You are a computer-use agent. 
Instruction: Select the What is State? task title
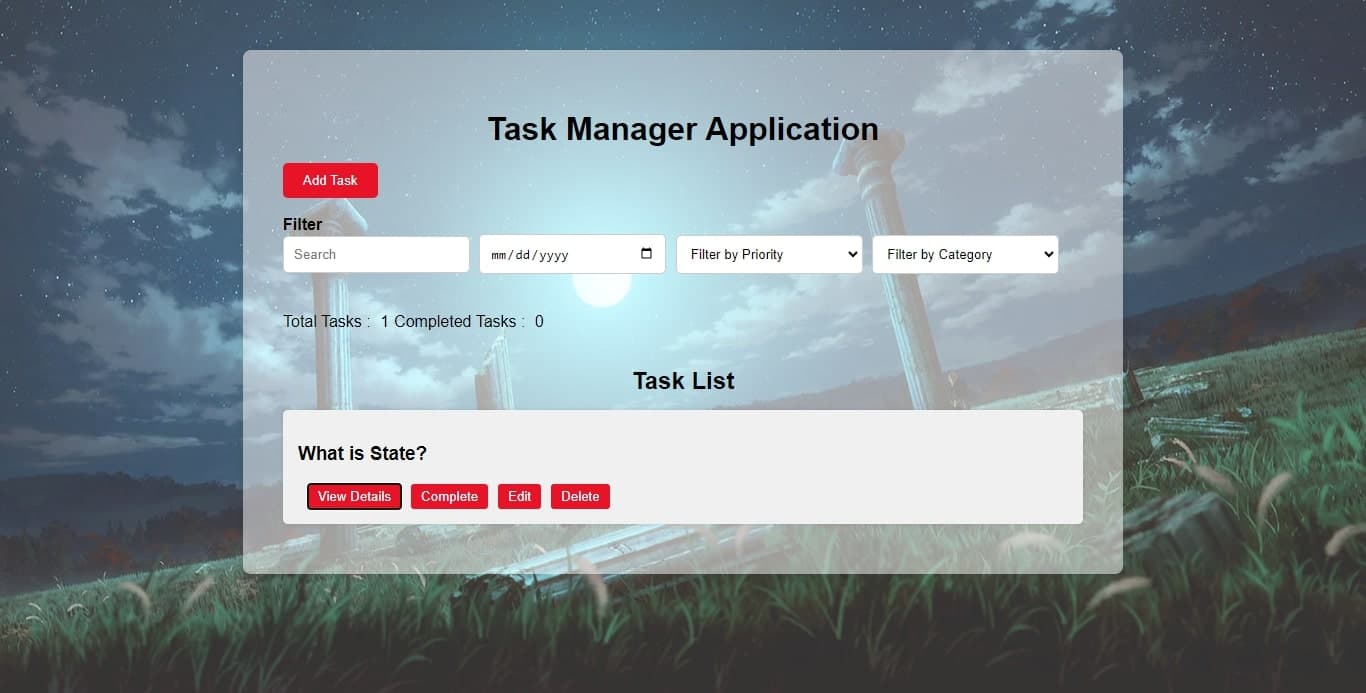point(362,453)
